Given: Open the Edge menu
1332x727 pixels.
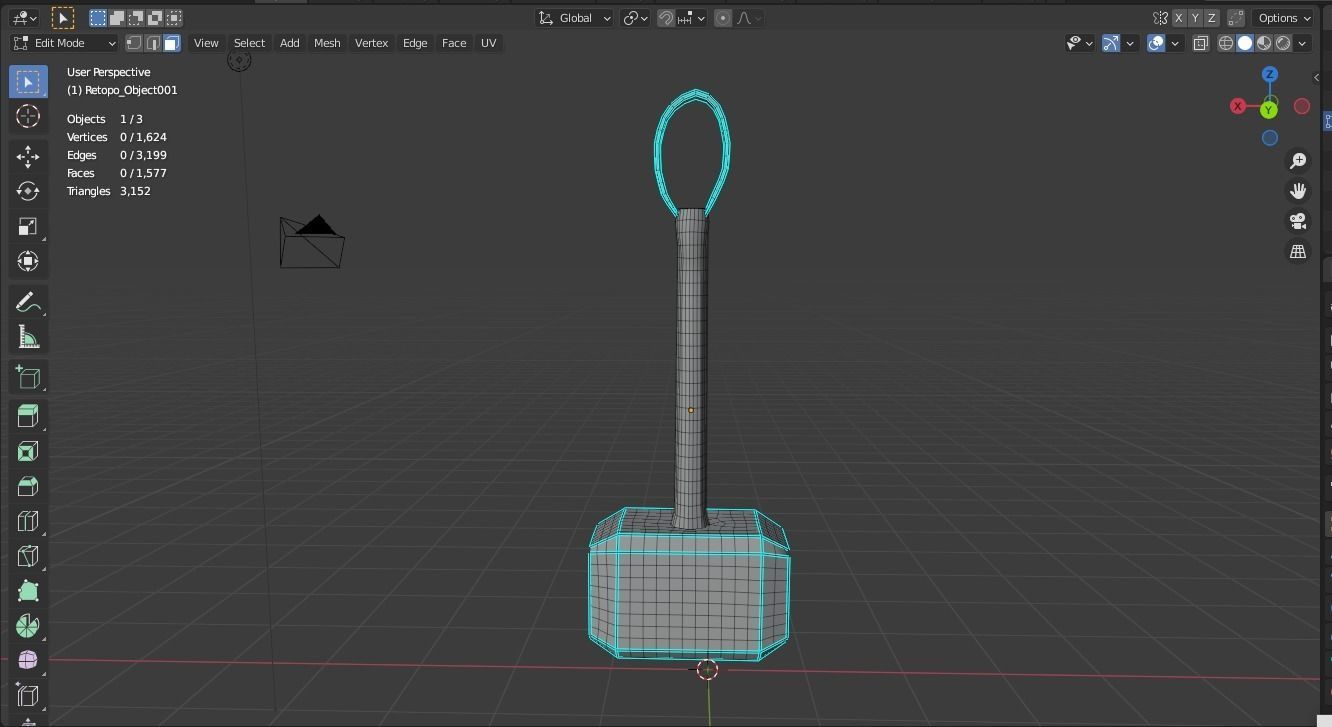Looking at the screenshot, I should pos(415,43).
